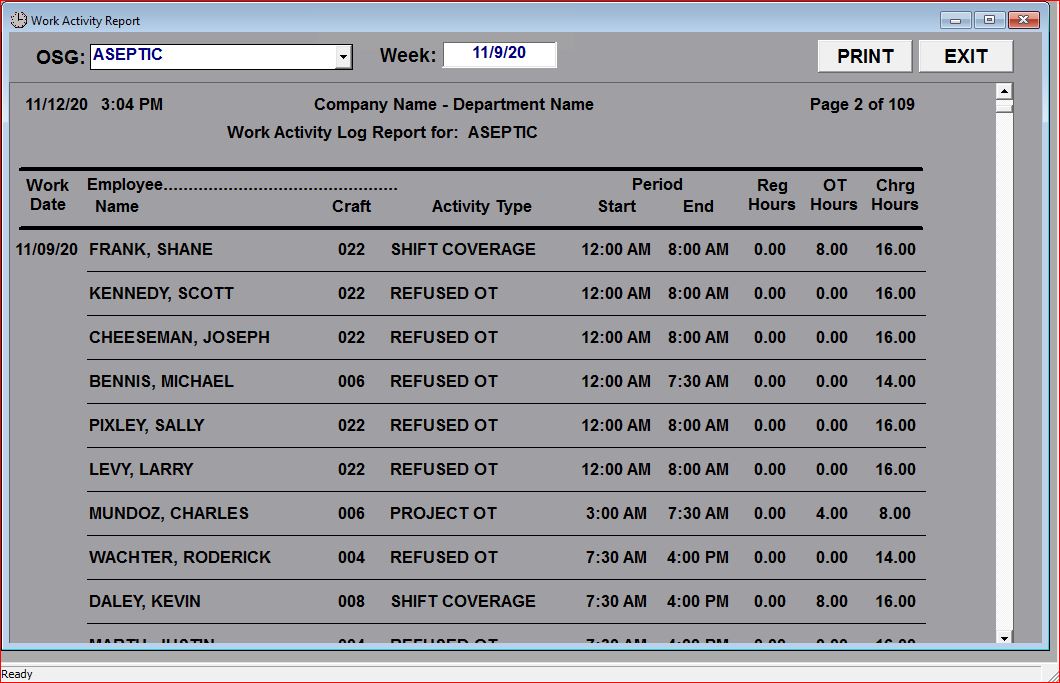Image resolution: width=1060 pixels, height=683 pixels.
Task: Click the Craft column header
Action: pos(352,206)
